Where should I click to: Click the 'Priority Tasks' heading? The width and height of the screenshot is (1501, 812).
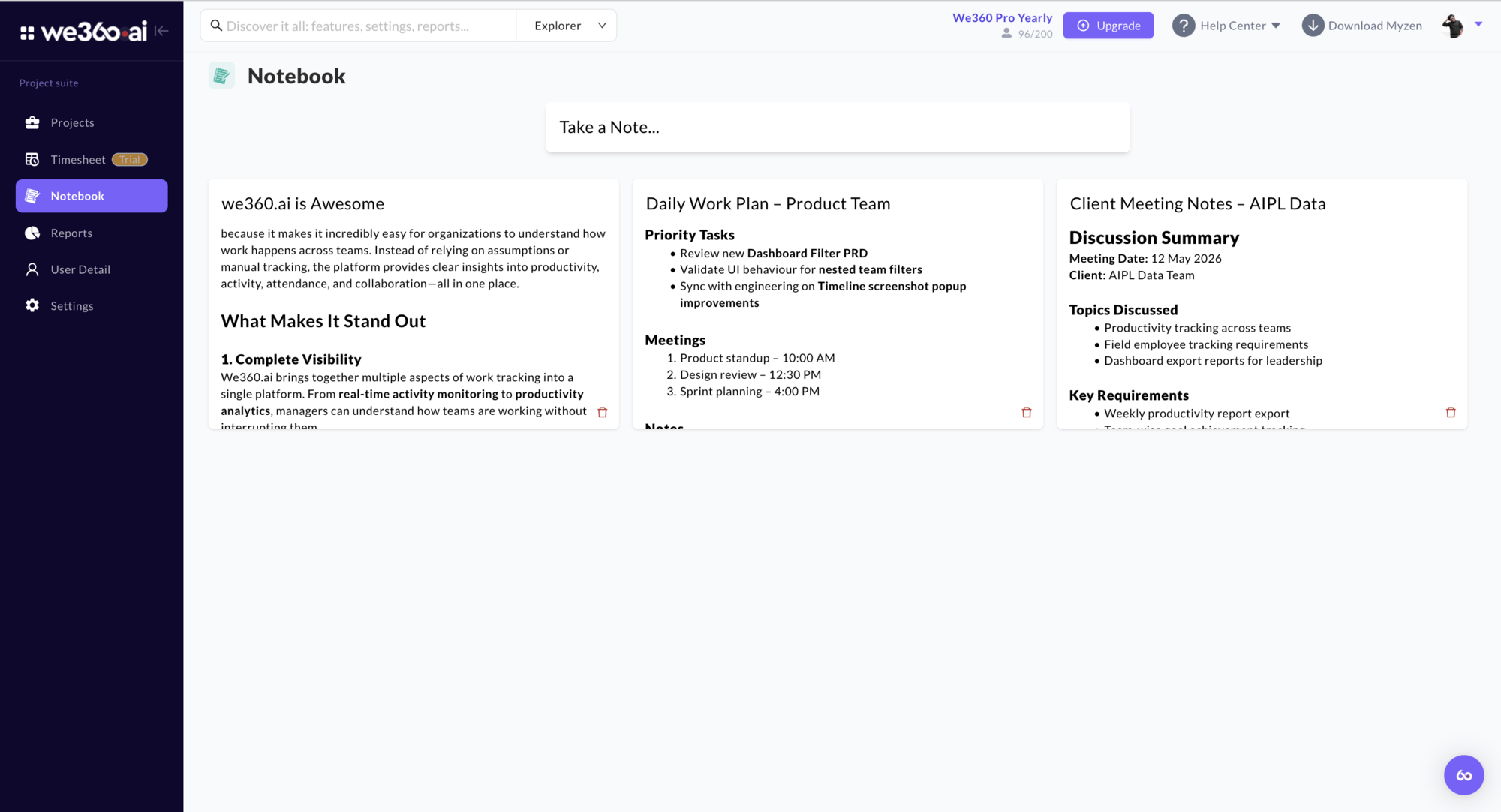coord(690,235)
